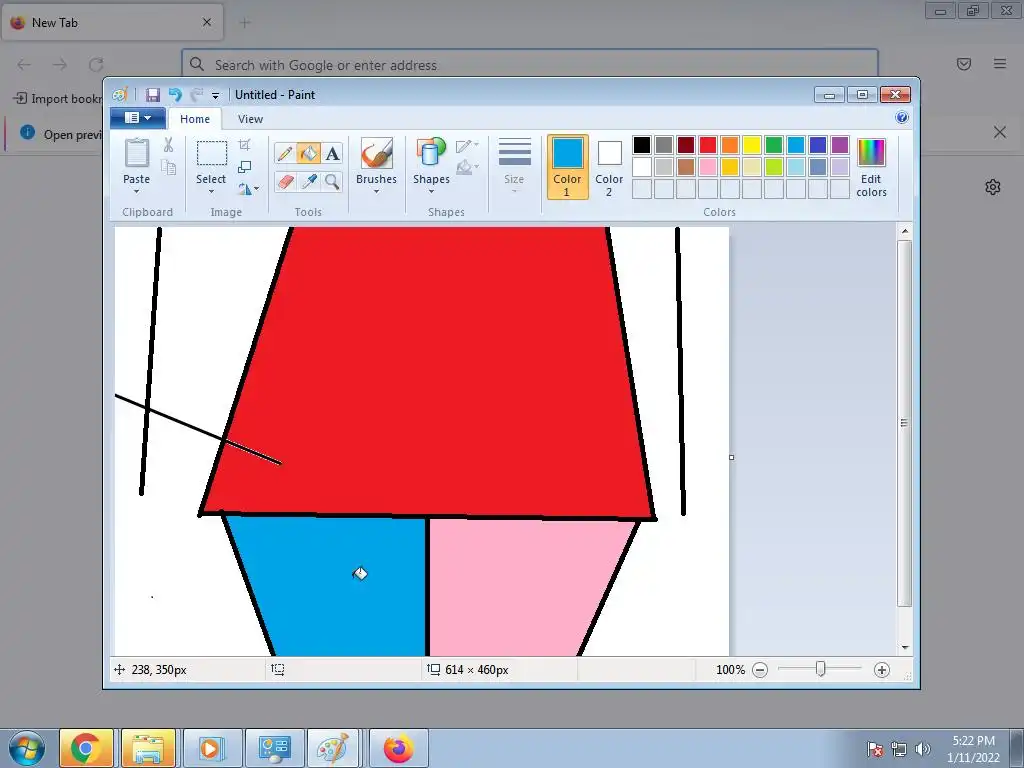Select the Color 2 button
The height and width of the screenshot is (768, 1024).
point(609,167)
